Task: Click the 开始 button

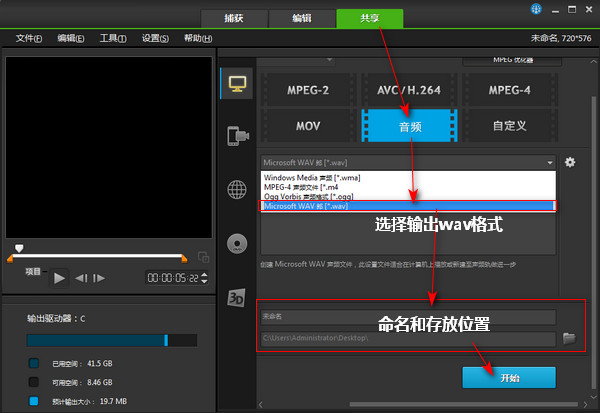Action: (x=509, y=378)
